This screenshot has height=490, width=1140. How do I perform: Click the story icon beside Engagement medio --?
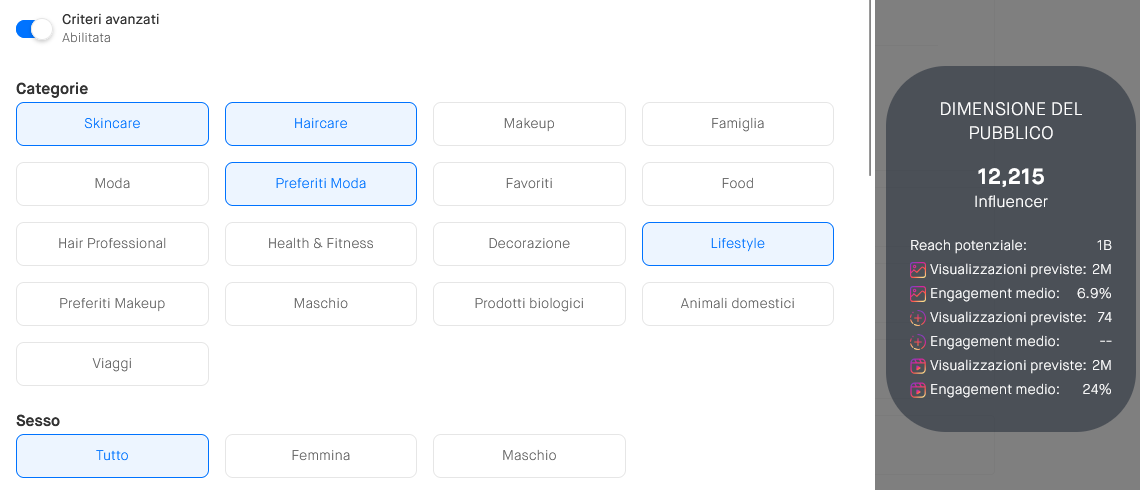tap(918, 342)
